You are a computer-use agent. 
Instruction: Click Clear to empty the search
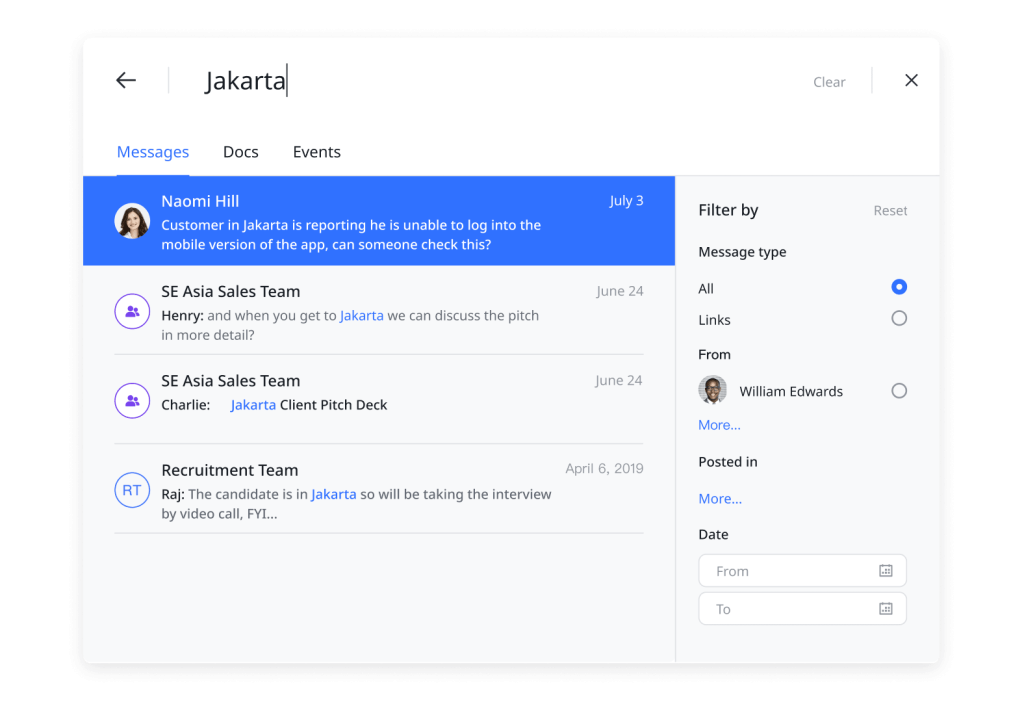click(x=829, y=82)
